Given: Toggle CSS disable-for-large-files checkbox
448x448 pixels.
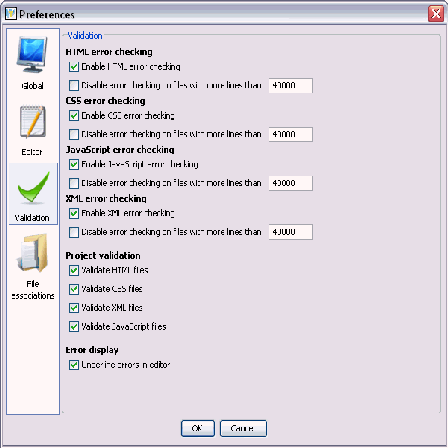Looking at the screenshot, I should pyautogui.click(x=74, y=134).
